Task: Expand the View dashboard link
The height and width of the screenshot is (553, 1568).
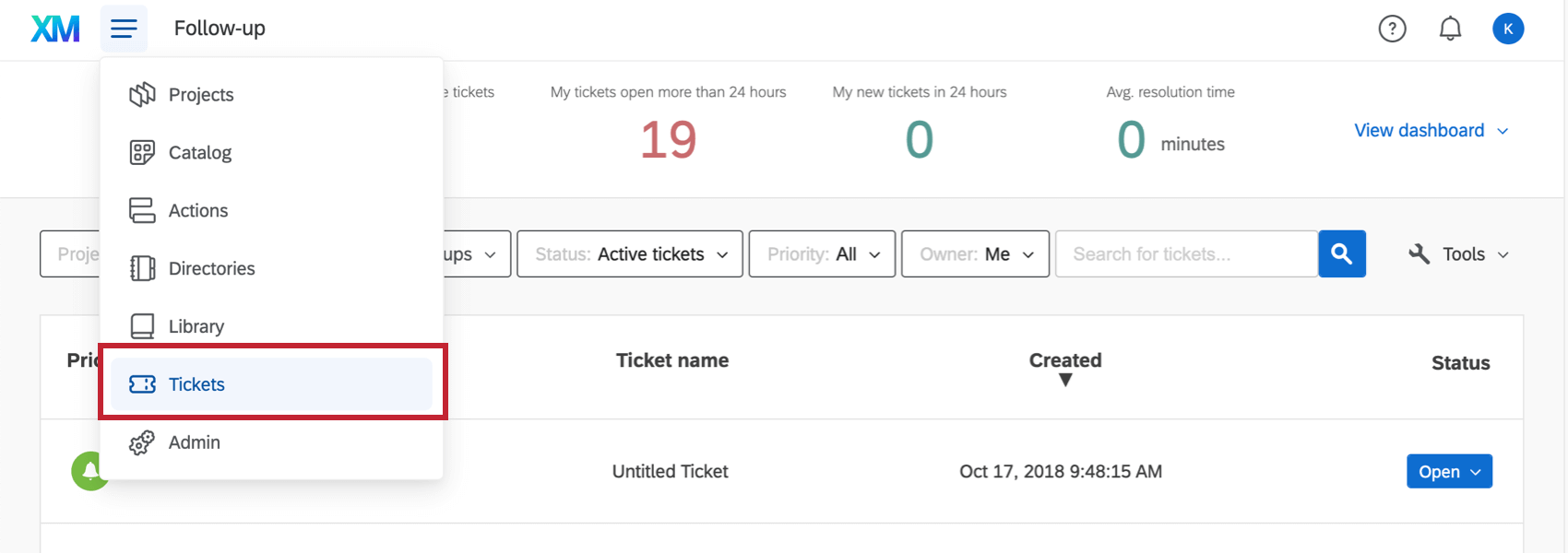Action: (1431, 130)
